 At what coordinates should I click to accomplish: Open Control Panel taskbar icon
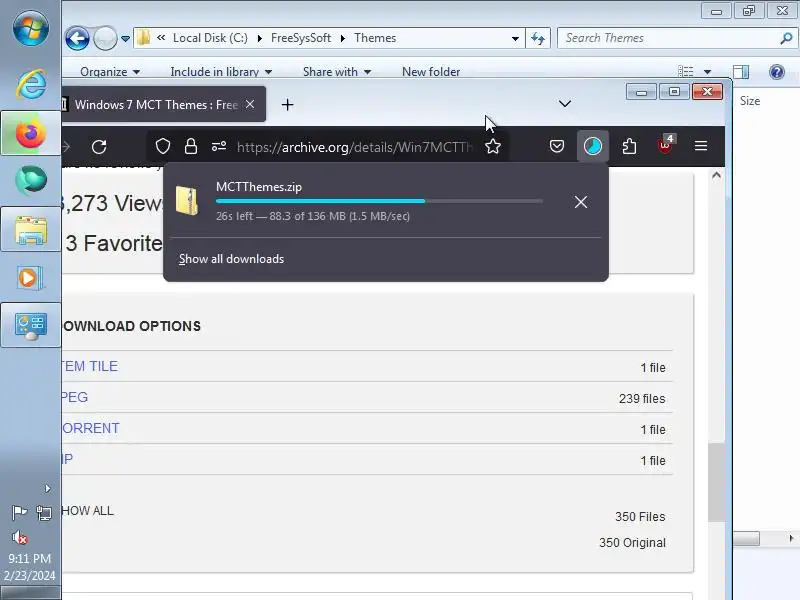pyautogui.click(x=31, y=326)
